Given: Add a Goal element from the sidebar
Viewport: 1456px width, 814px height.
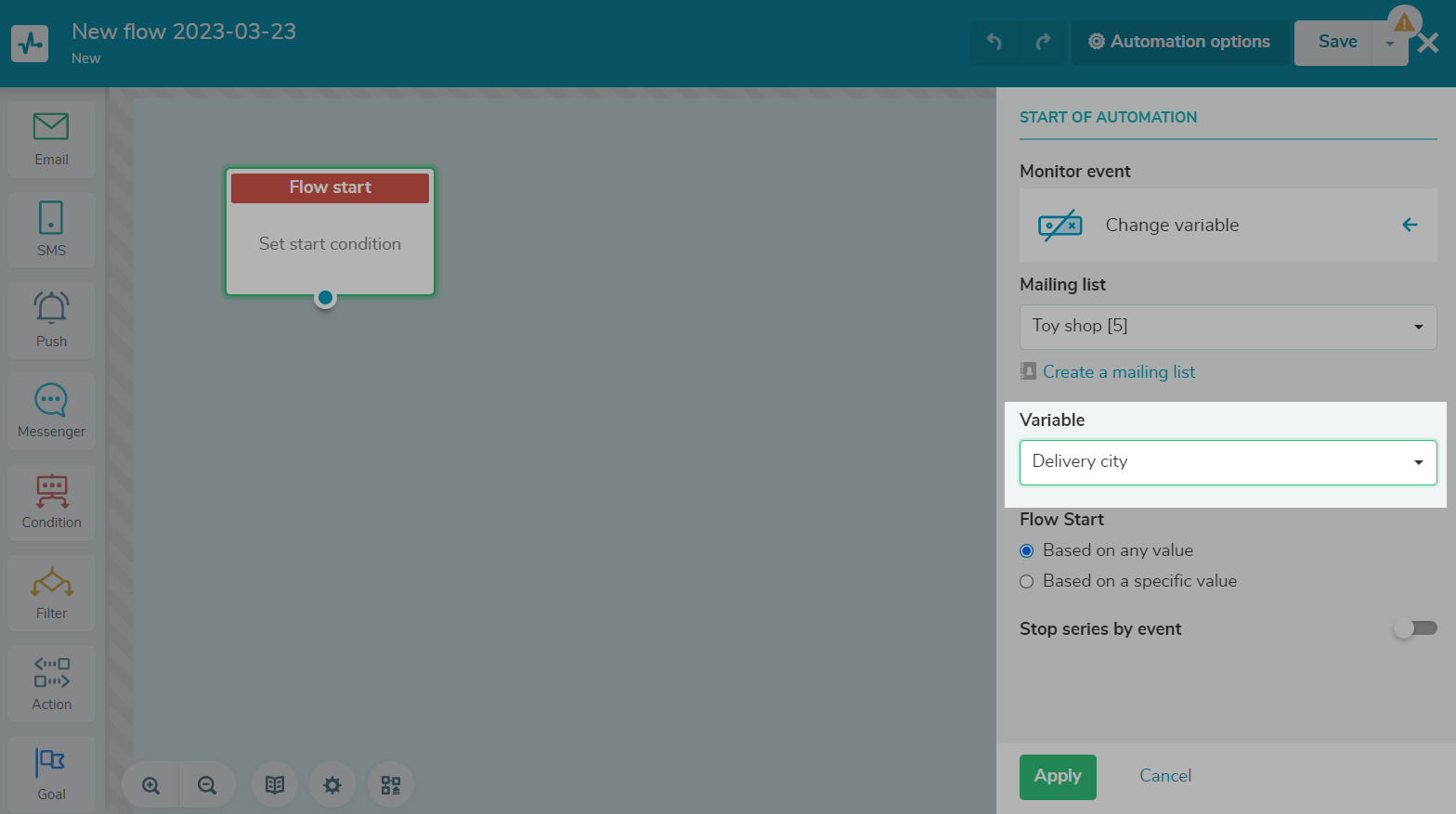Looking at the screenshot, I should tap(51, 774).
